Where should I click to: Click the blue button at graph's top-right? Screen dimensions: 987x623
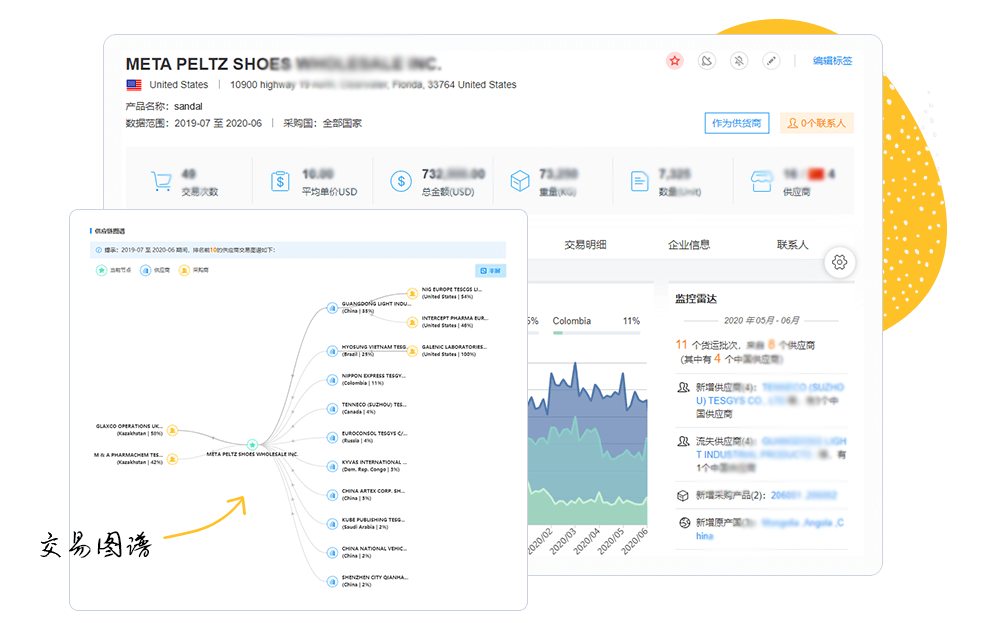click(490, 270)
